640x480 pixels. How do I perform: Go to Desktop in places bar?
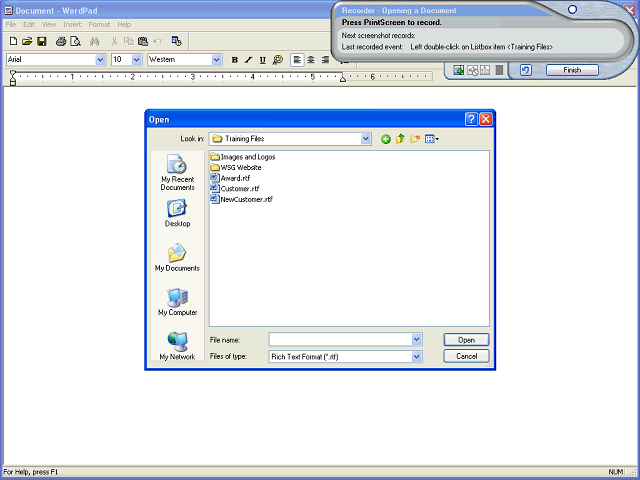[178, 213]
